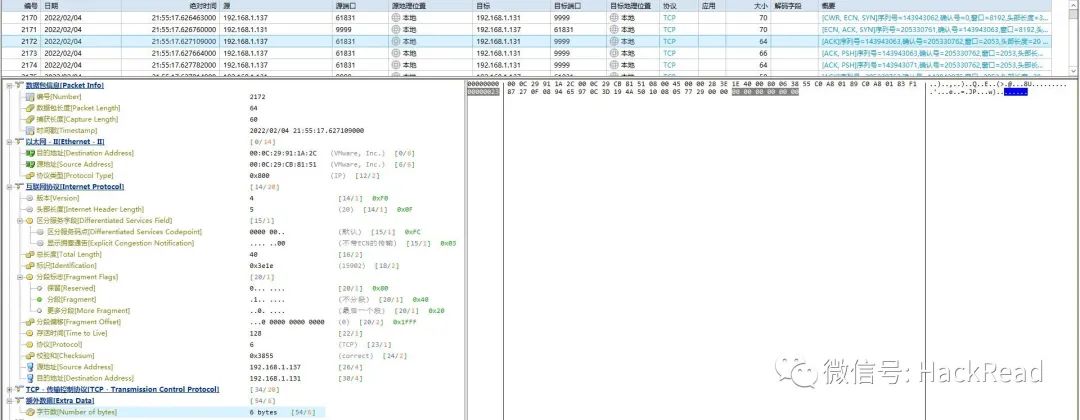Collapse the Packet Info tree node
1080x420 pixels.
pyautogui.click(x=9, y=85)
